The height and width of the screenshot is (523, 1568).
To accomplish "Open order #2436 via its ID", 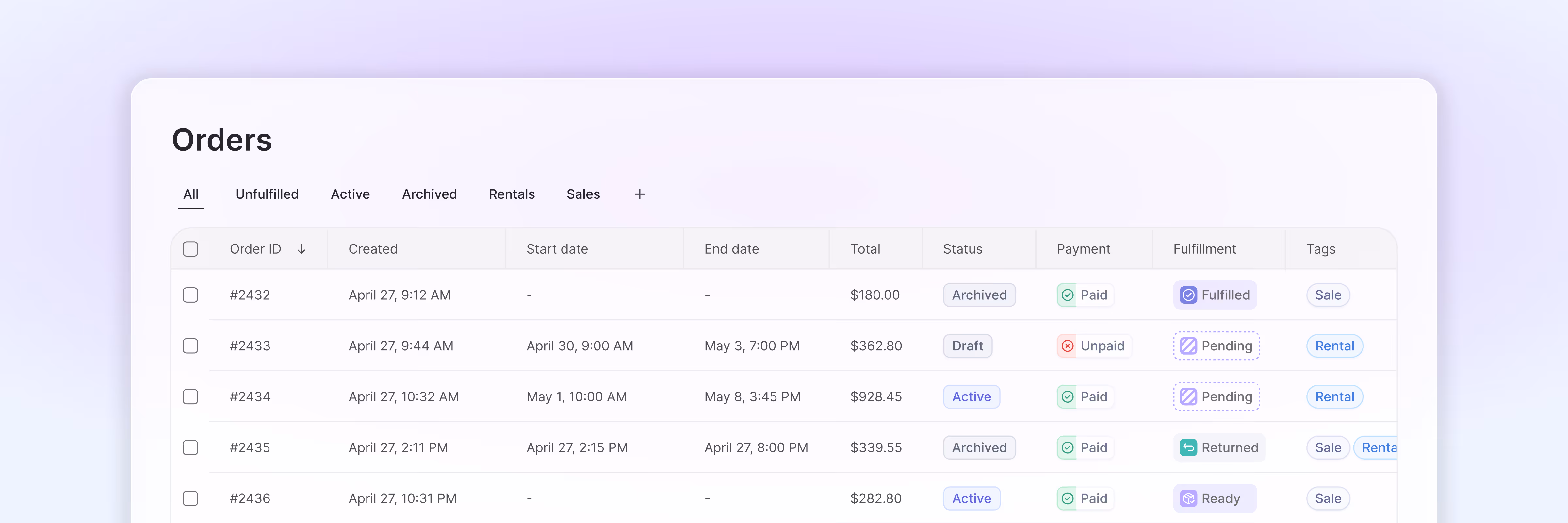I will (250, 498).
